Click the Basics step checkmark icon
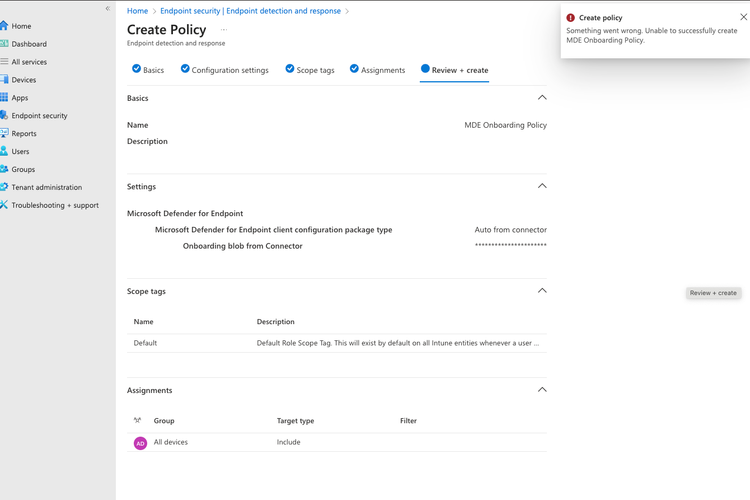Screen dimensions: 750x500 coord(136,68)
